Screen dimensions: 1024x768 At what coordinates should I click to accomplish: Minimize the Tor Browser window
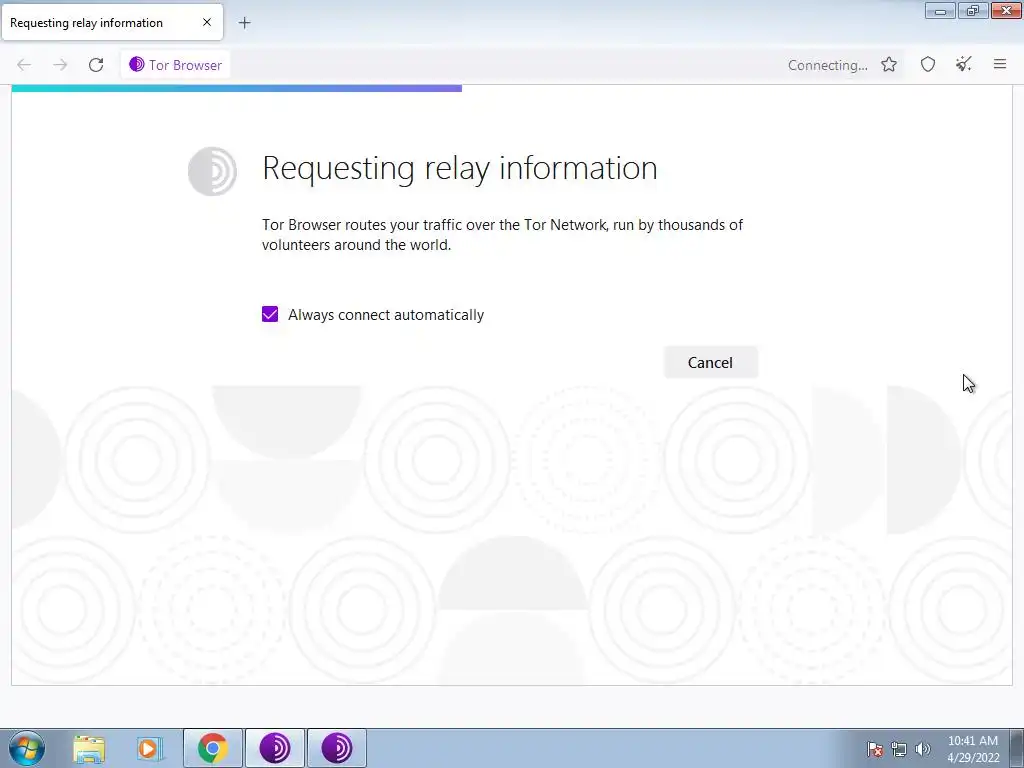940,11
